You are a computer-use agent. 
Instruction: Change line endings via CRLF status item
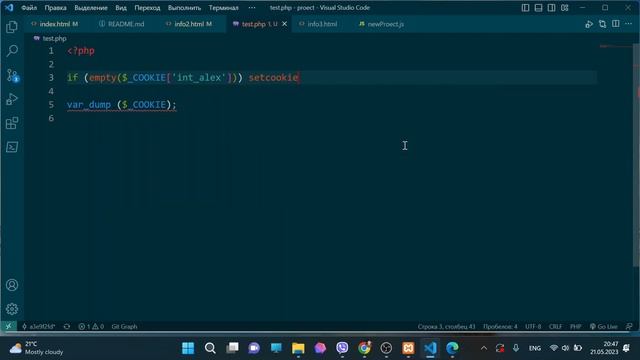pos(555,327)
